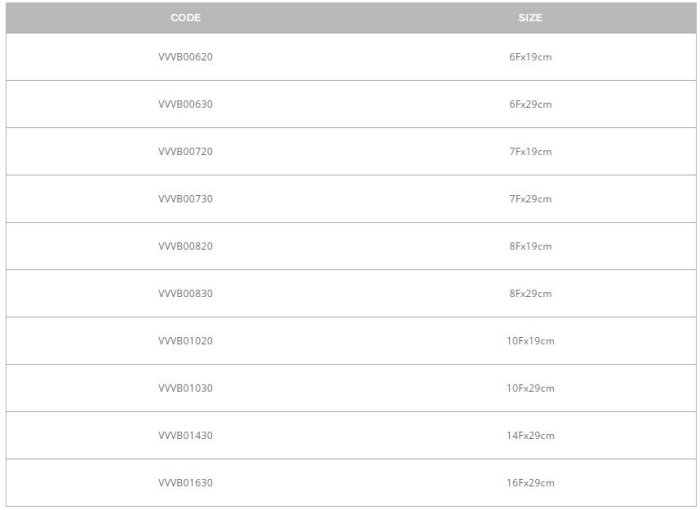This screenshot has height=510, width=700.
Task: Choose the 10Fx29cm size cell
Action: [530, 388]
